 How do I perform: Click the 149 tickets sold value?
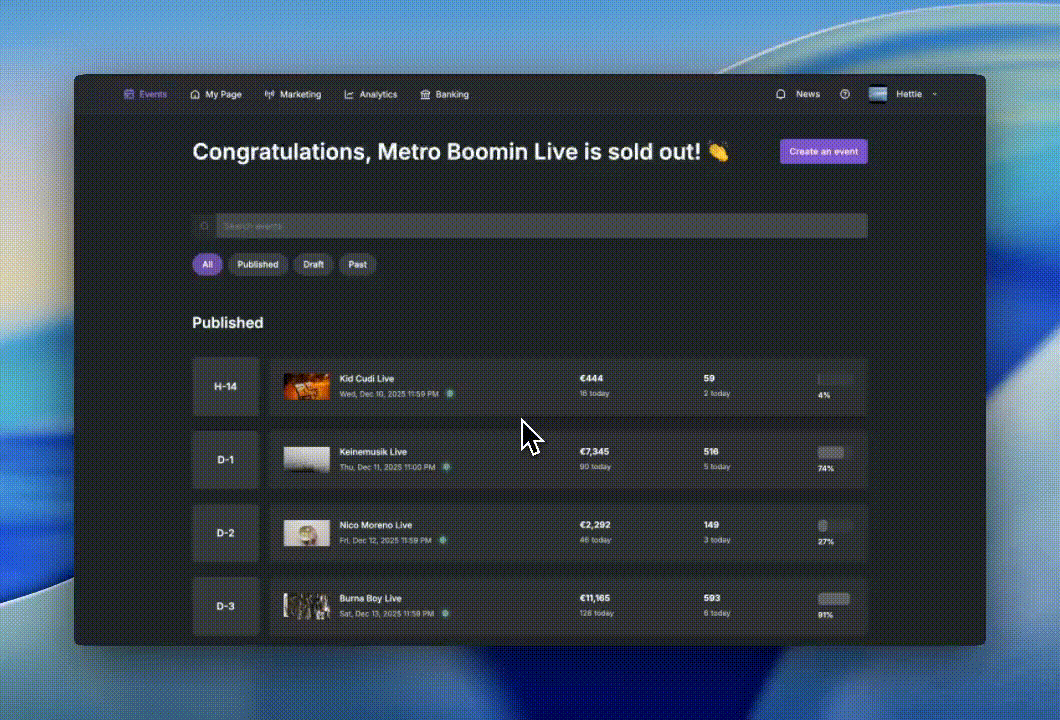click(711, 525)
